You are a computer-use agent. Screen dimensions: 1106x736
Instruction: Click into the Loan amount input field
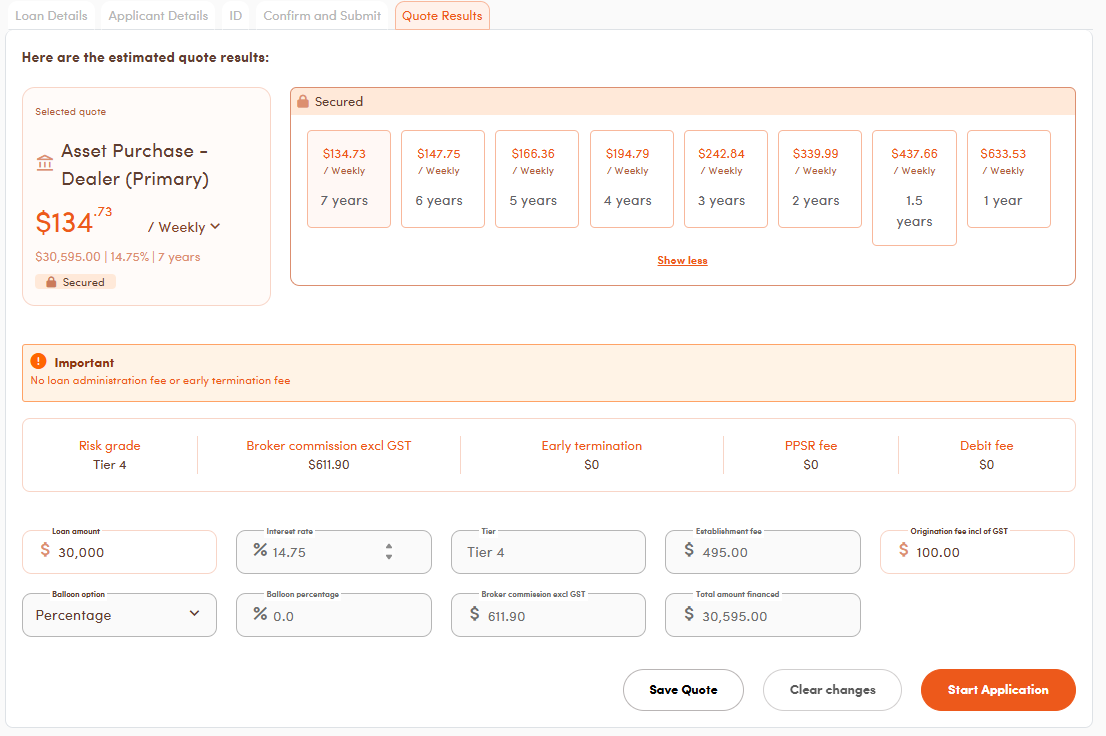130,552
